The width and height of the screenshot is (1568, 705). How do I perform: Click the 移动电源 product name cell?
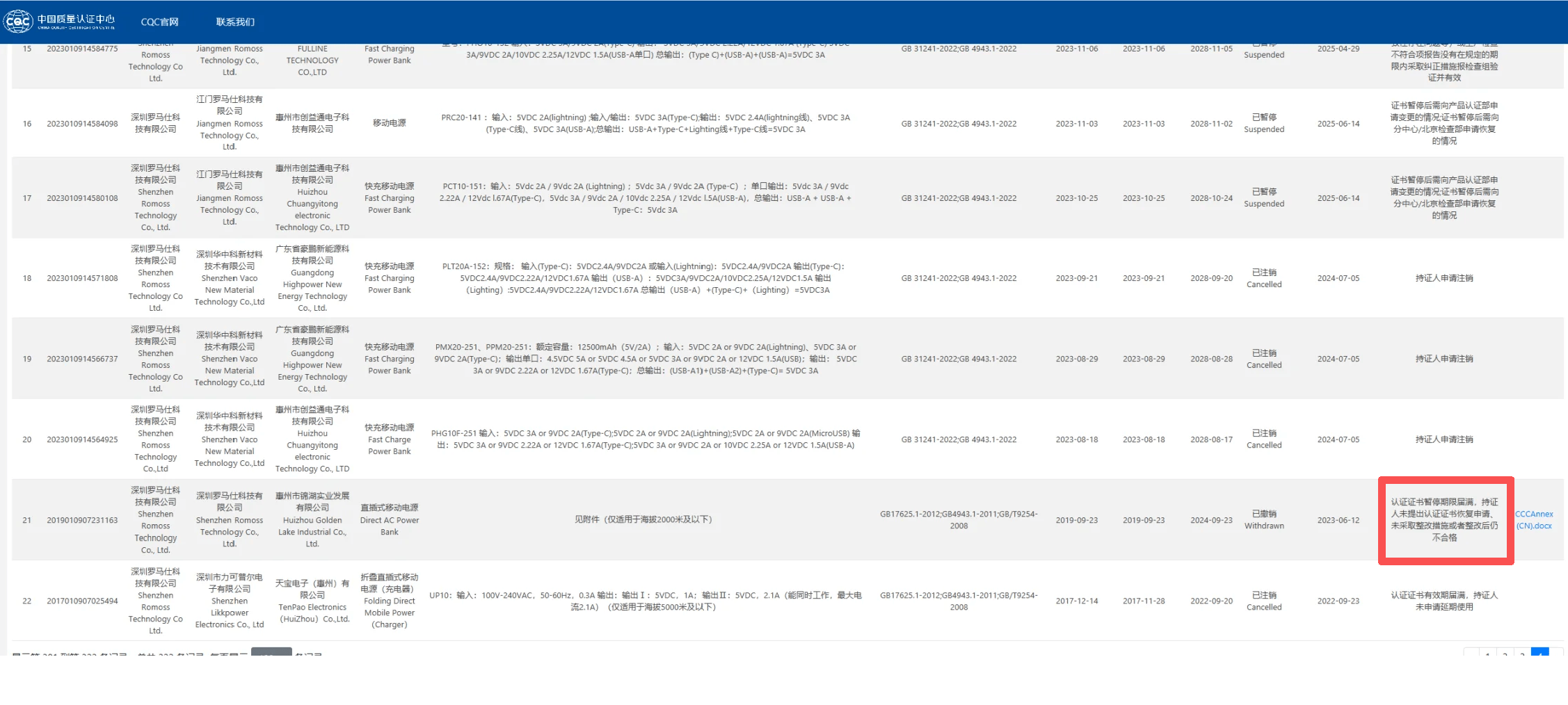click(390, 123)
